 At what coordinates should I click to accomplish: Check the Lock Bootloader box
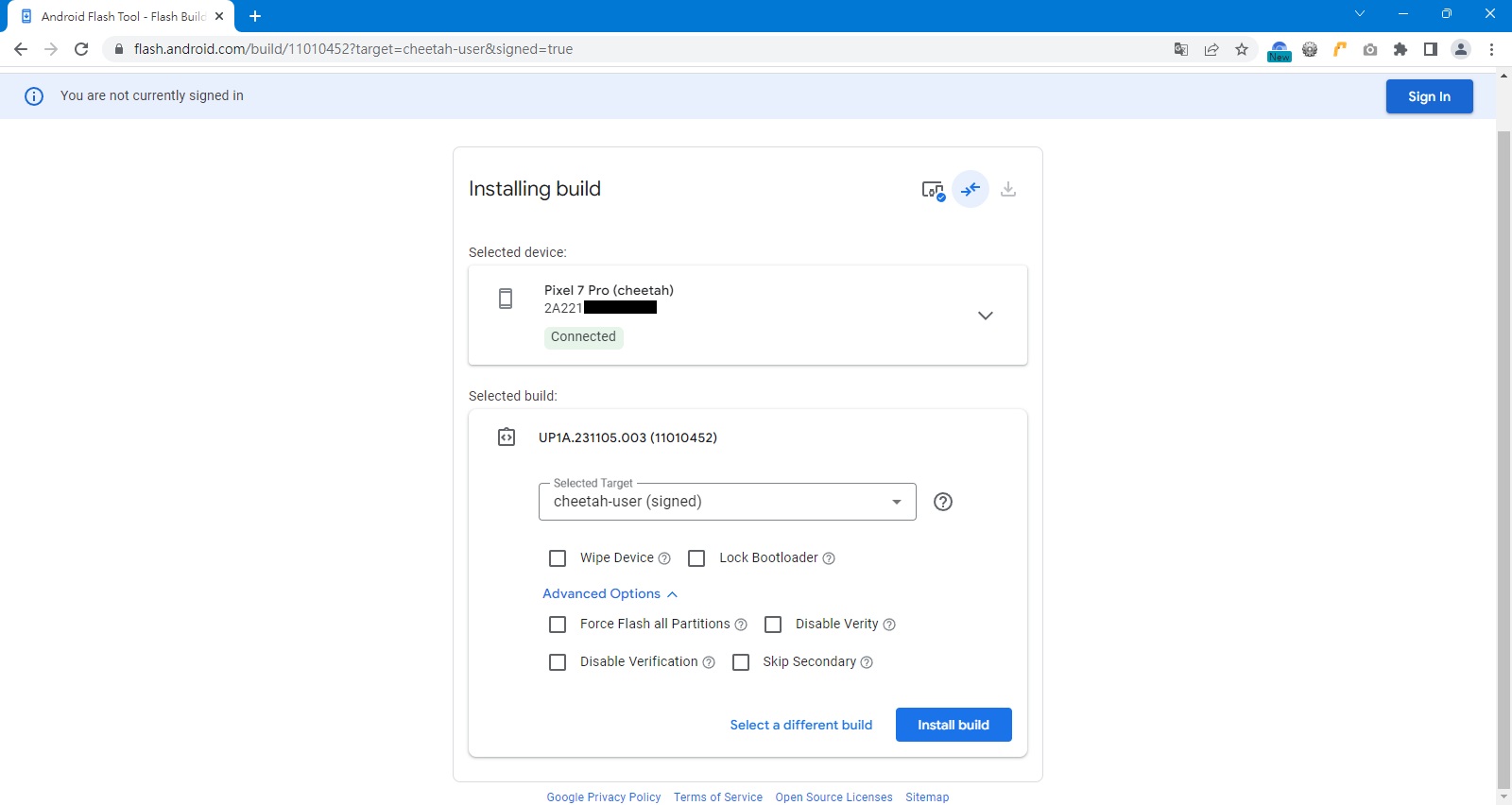click(696, 558)
